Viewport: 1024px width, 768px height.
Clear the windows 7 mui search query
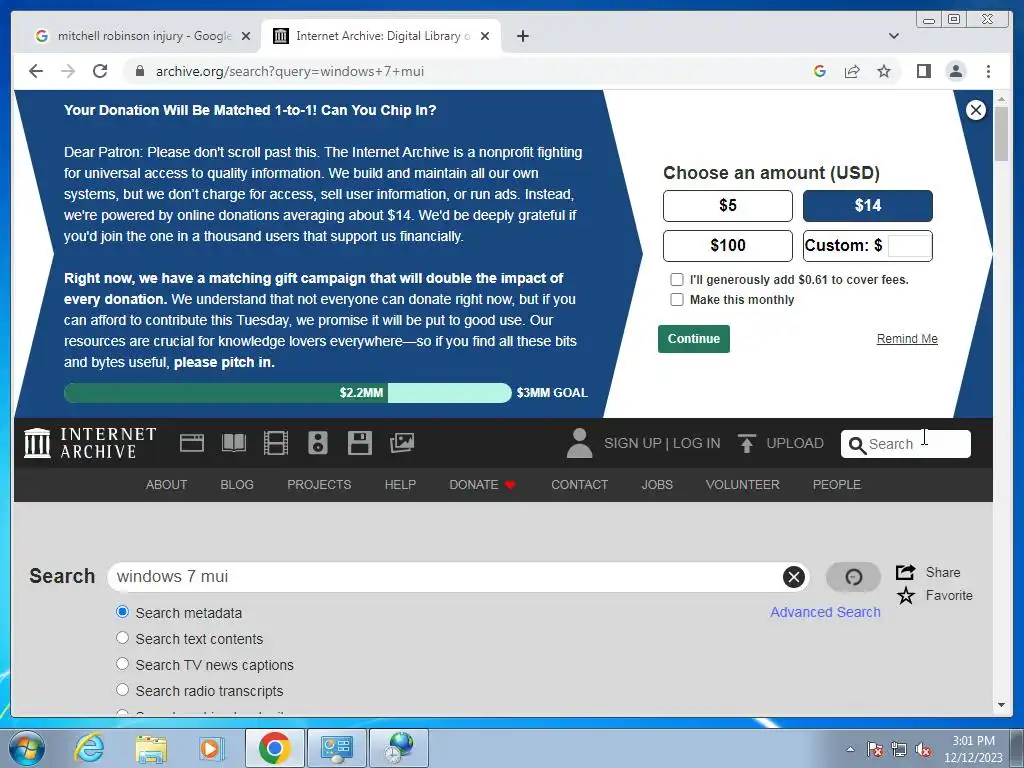coord(793,577)
